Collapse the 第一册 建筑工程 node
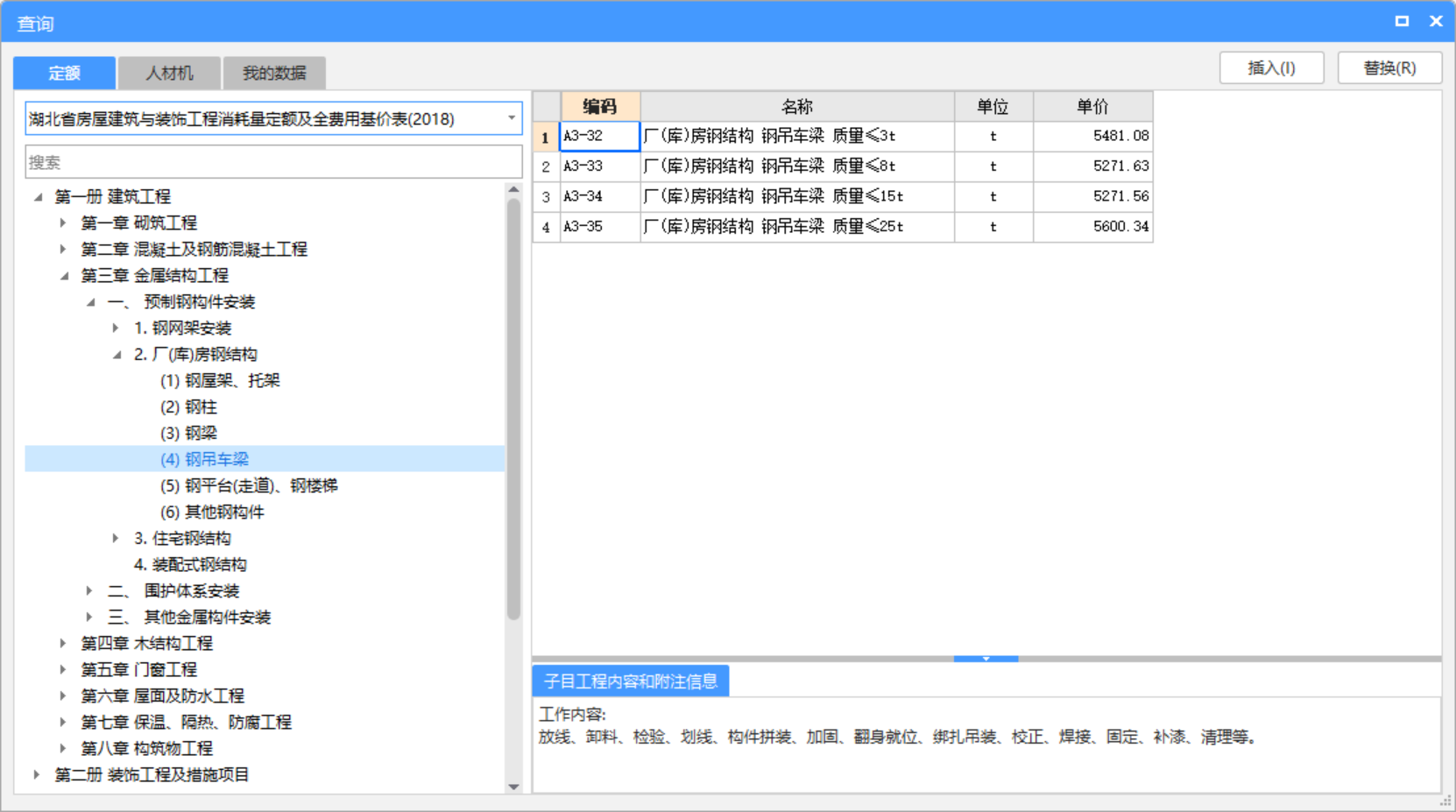Viewport: 1456px width, 812px height. tap(38, 197)
